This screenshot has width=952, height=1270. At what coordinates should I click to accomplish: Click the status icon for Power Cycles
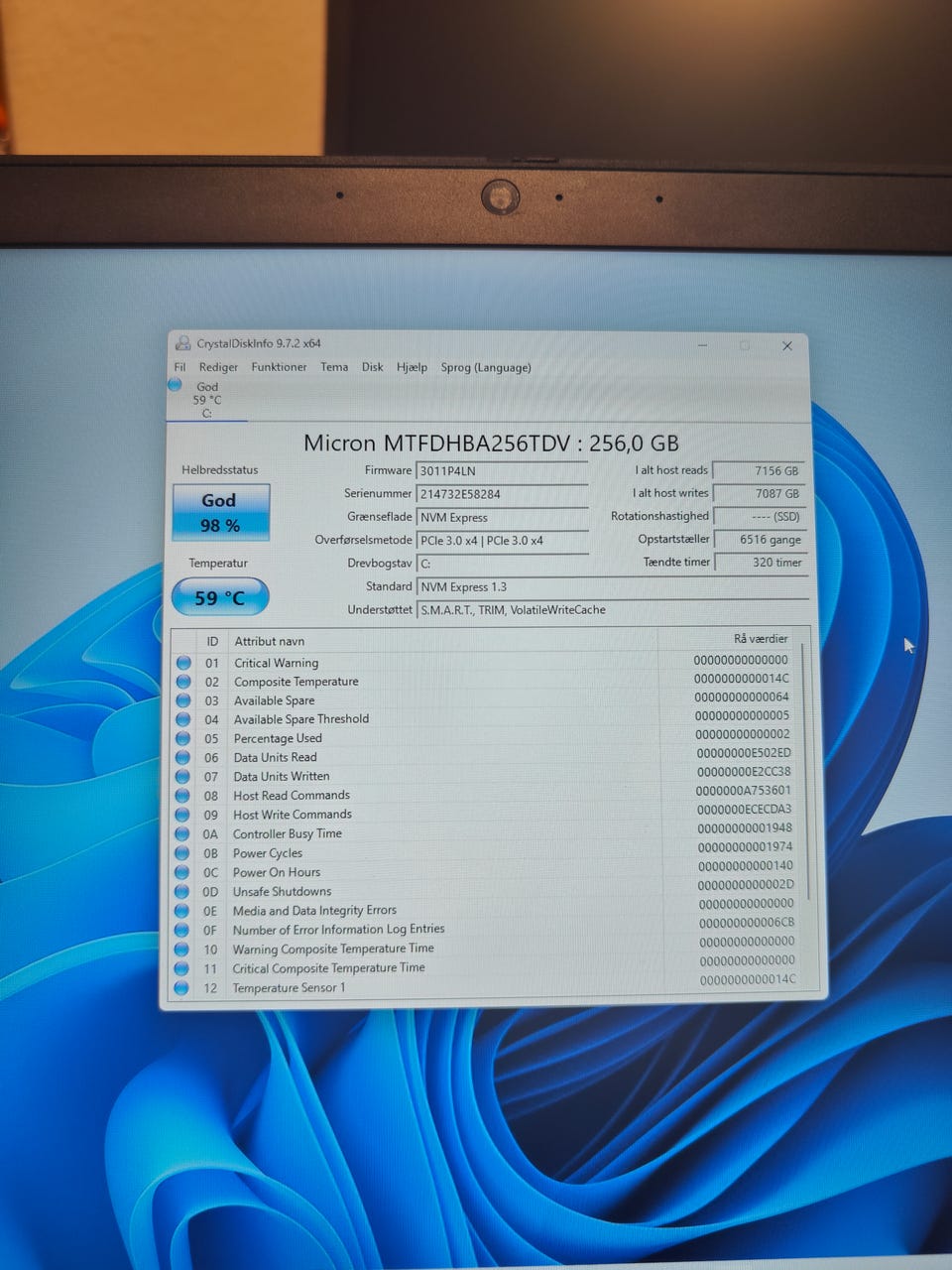point(181,853)
